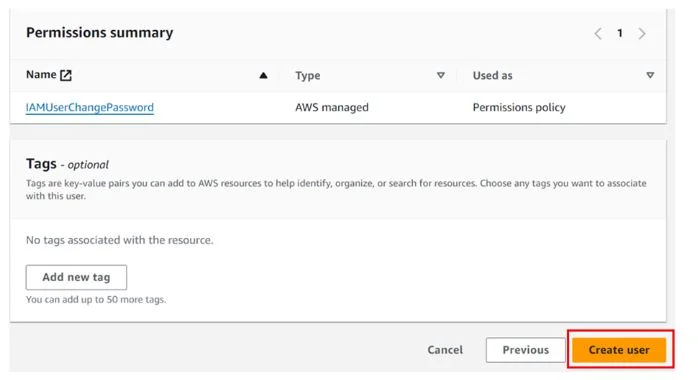Open the IAMUserChangePassword policy link
Screen dimensions: 698x380
pos(89,107)
